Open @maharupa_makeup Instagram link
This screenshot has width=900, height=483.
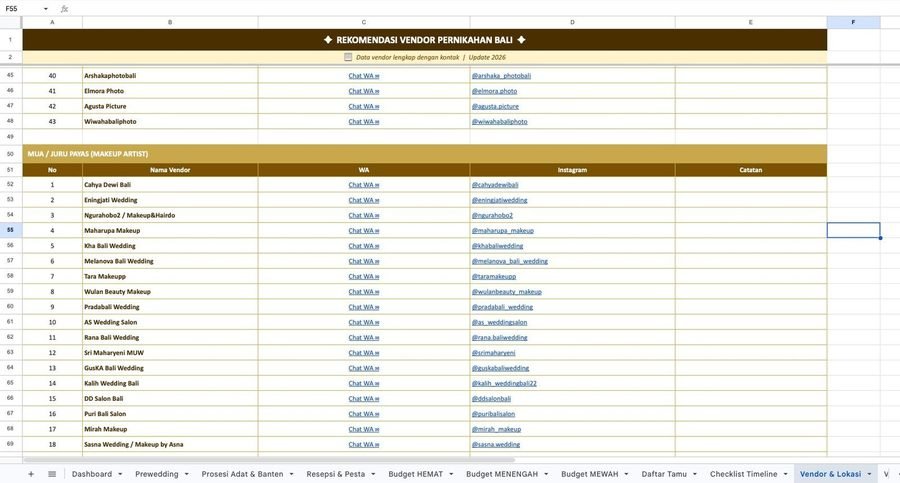[502, 231]
